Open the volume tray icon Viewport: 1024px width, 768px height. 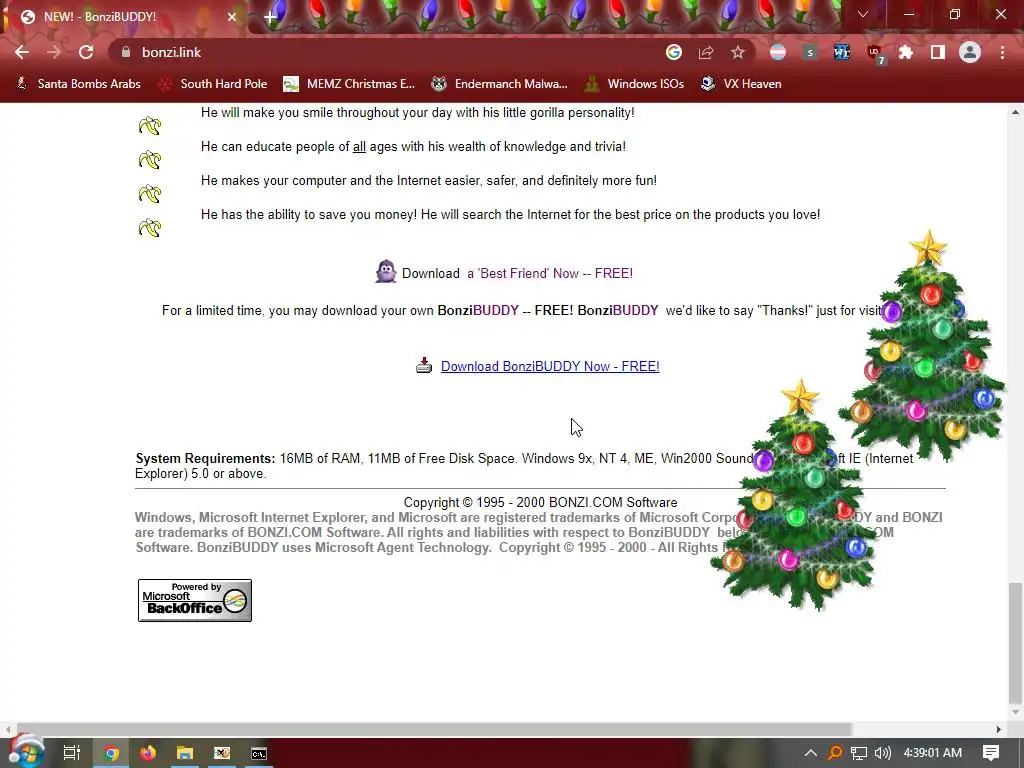point(883,753)
